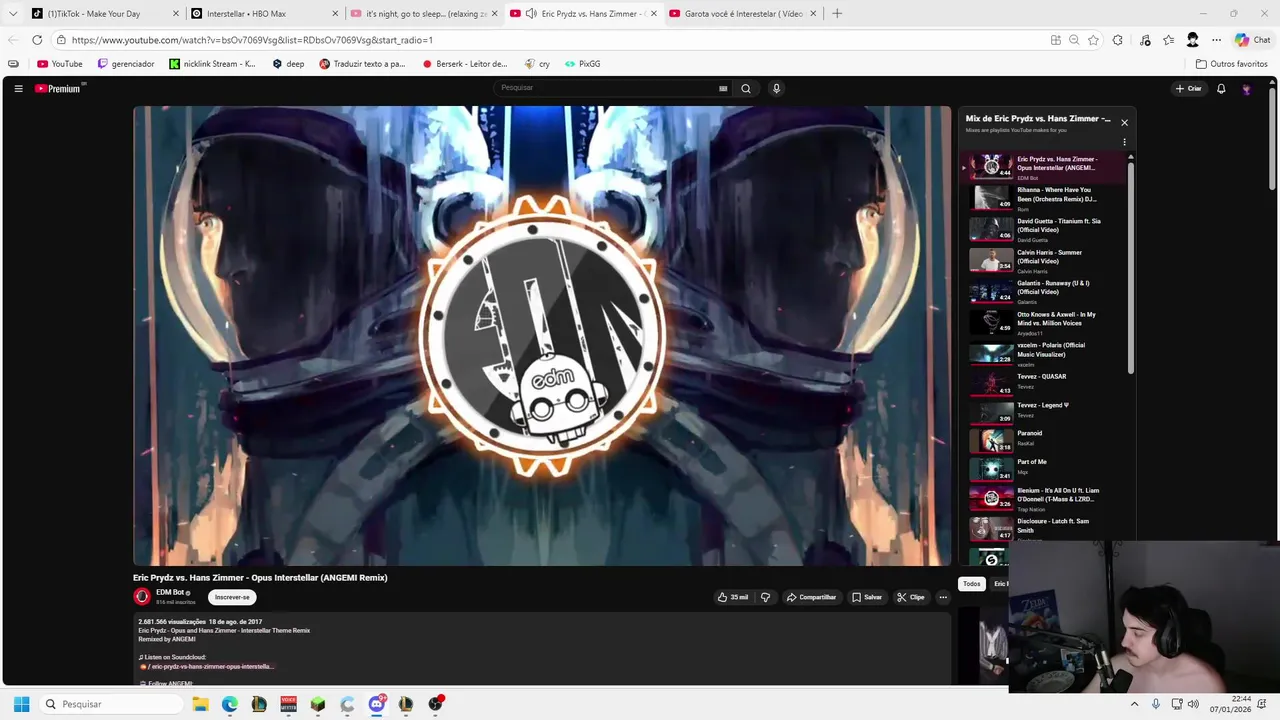Open the gerenciador bookmark
The height and width of the screenshot is (720, 1280).
(x=126, y=64)
